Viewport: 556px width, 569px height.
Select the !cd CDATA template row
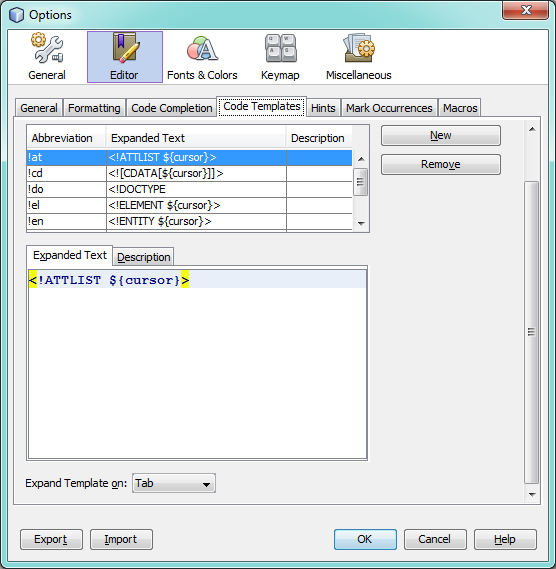click(189, 173)
